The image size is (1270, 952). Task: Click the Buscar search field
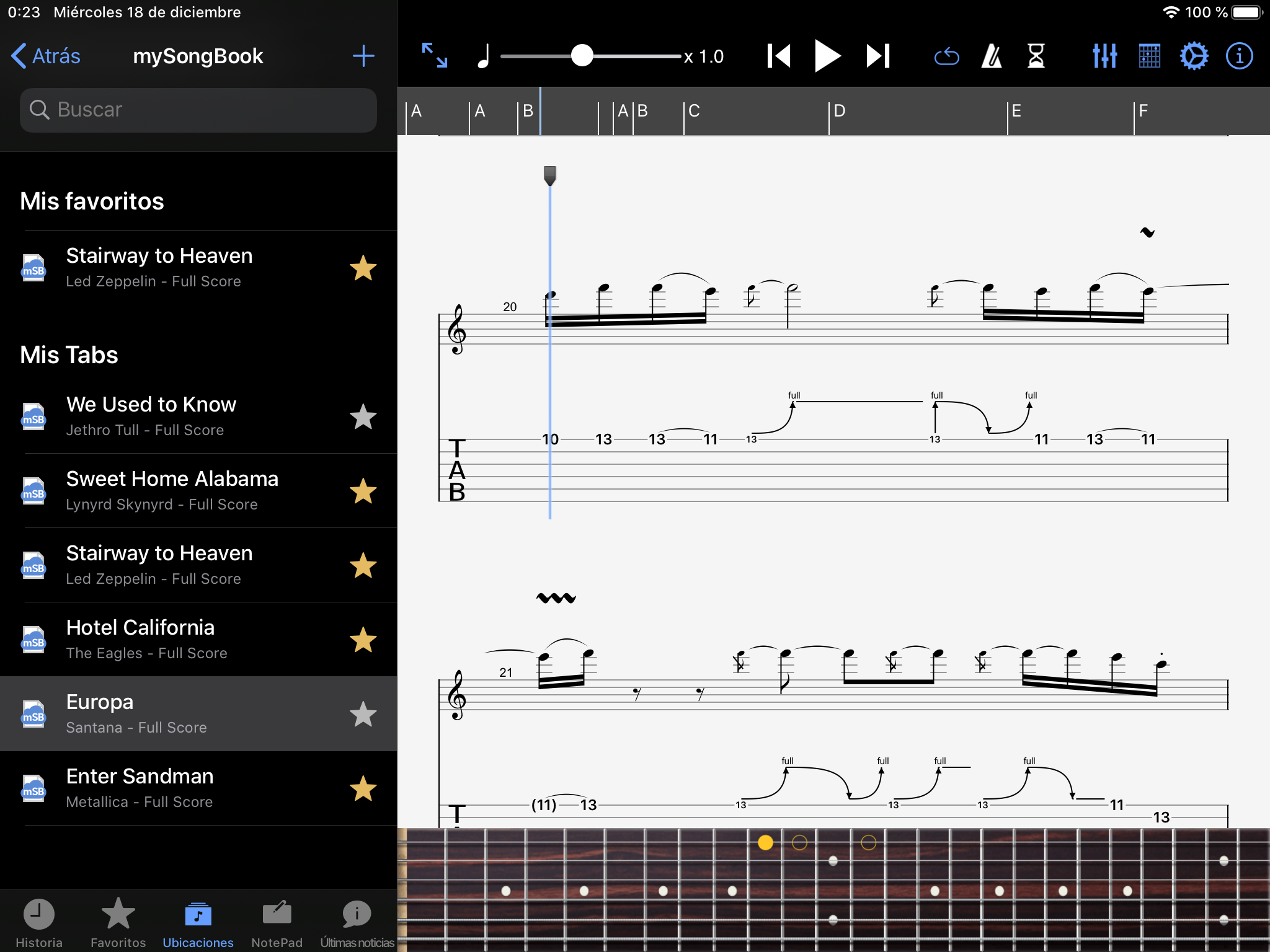coord(198,110)
